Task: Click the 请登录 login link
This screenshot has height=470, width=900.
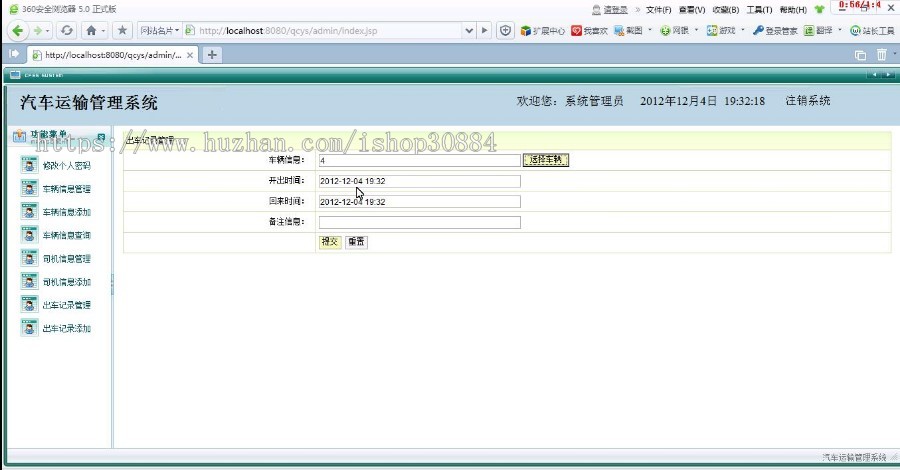Action: (x=615, y=10)
